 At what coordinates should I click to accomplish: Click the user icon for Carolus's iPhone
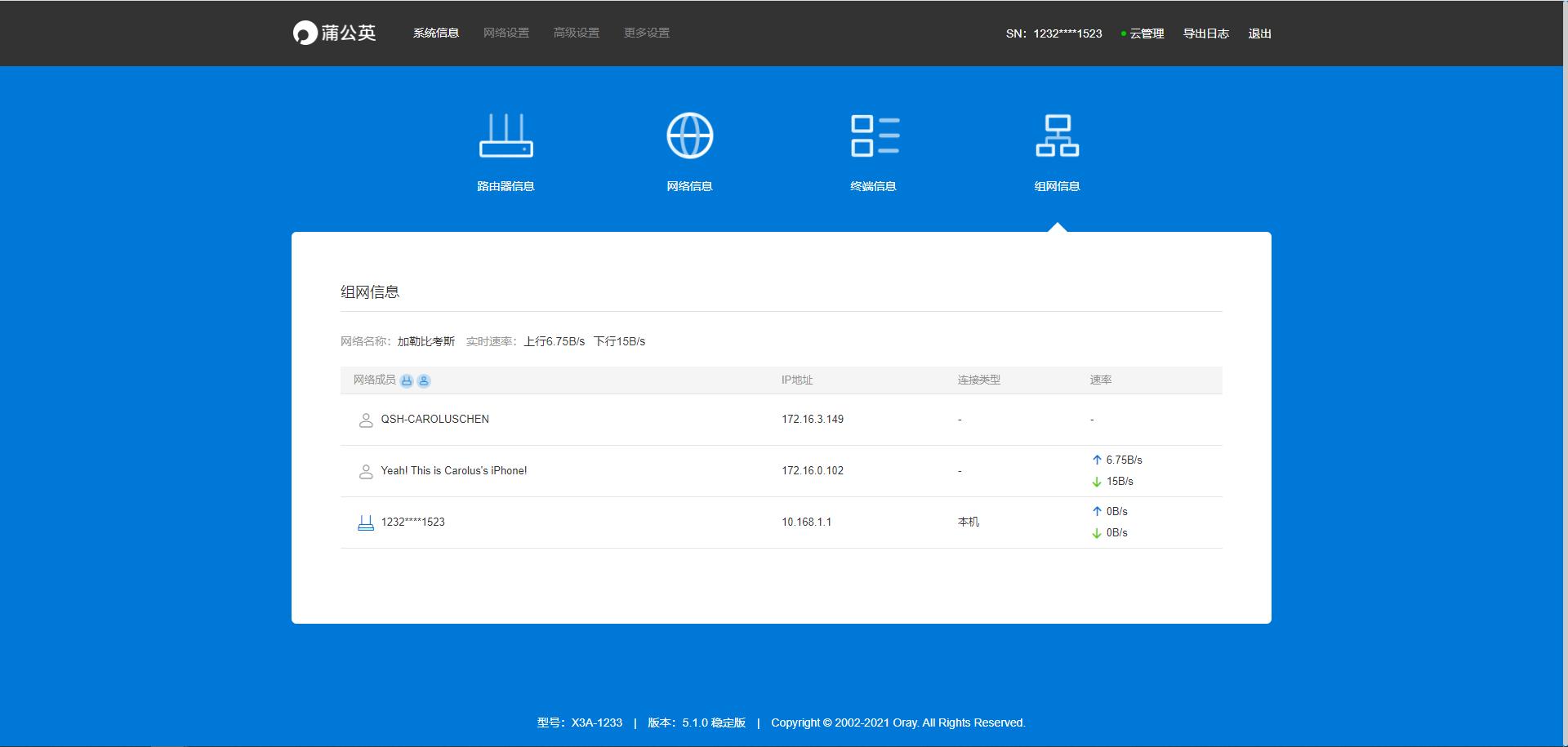[366, 472]
